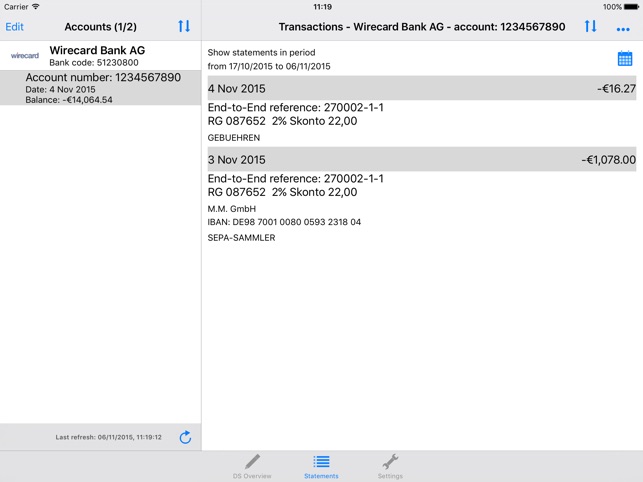643x482 pixels.
Task: Open the Settings tab
Action: pyautogui.click(x=390, y=466)
